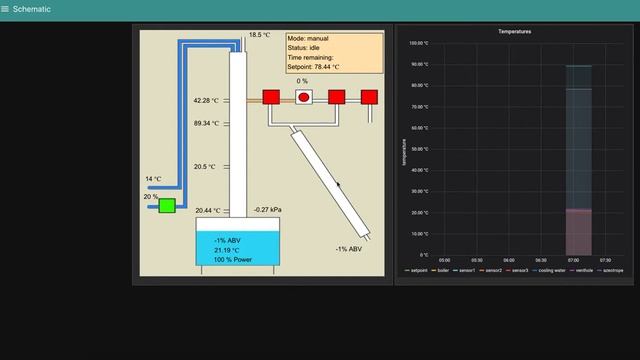This screenshot has width=640, height=360.
Task: Toggle the venthole series in chart legend
Action: pos(581,270)
